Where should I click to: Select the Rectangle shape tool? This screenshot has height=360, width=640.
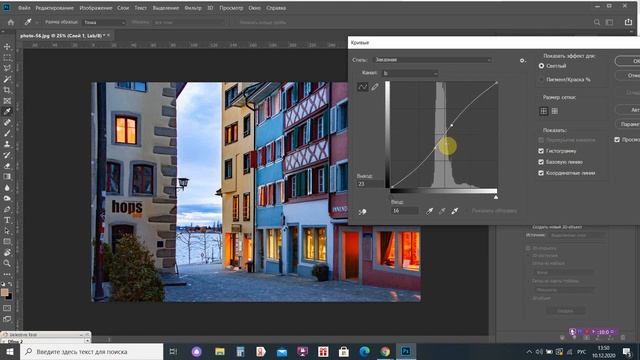pyautogui.click(x=7, y=242)
